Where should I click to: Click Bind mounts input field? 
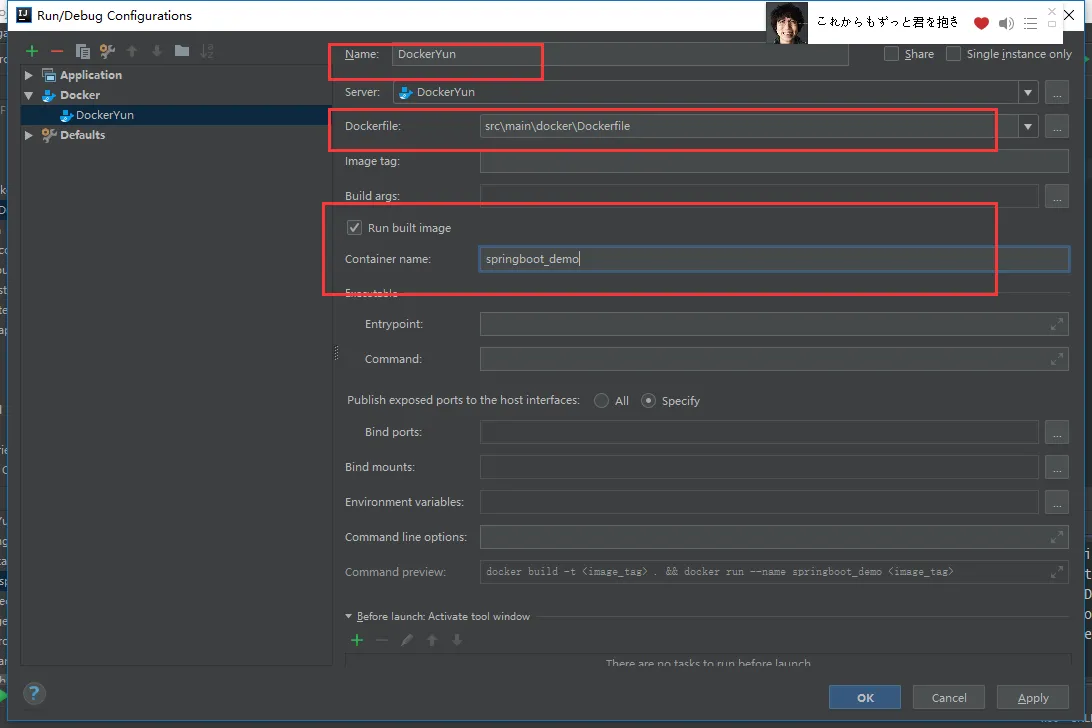coord(759,467)
